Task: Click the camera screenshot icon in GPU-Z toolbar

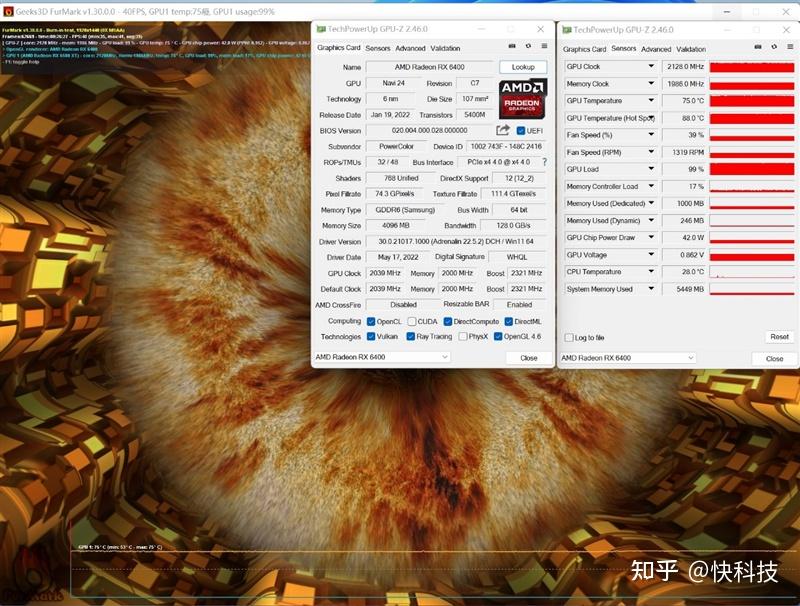Action: click(512, 48)
